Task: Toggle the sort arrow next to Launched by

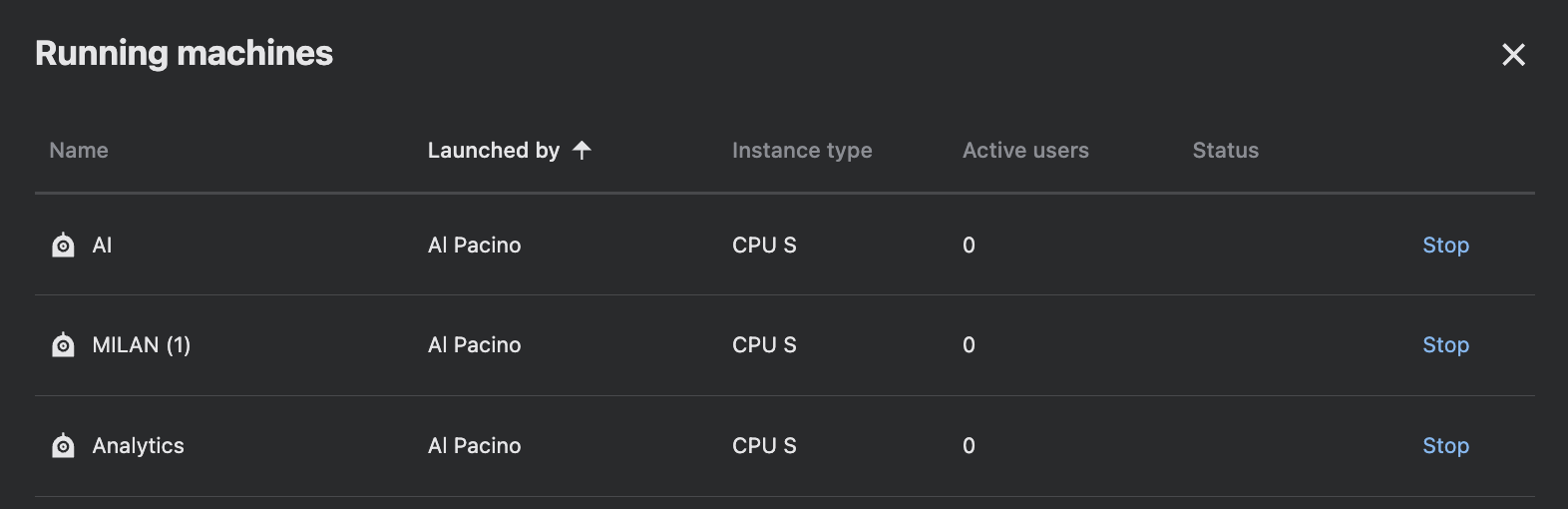Action: pyautogui.click(x=582, y=150)
